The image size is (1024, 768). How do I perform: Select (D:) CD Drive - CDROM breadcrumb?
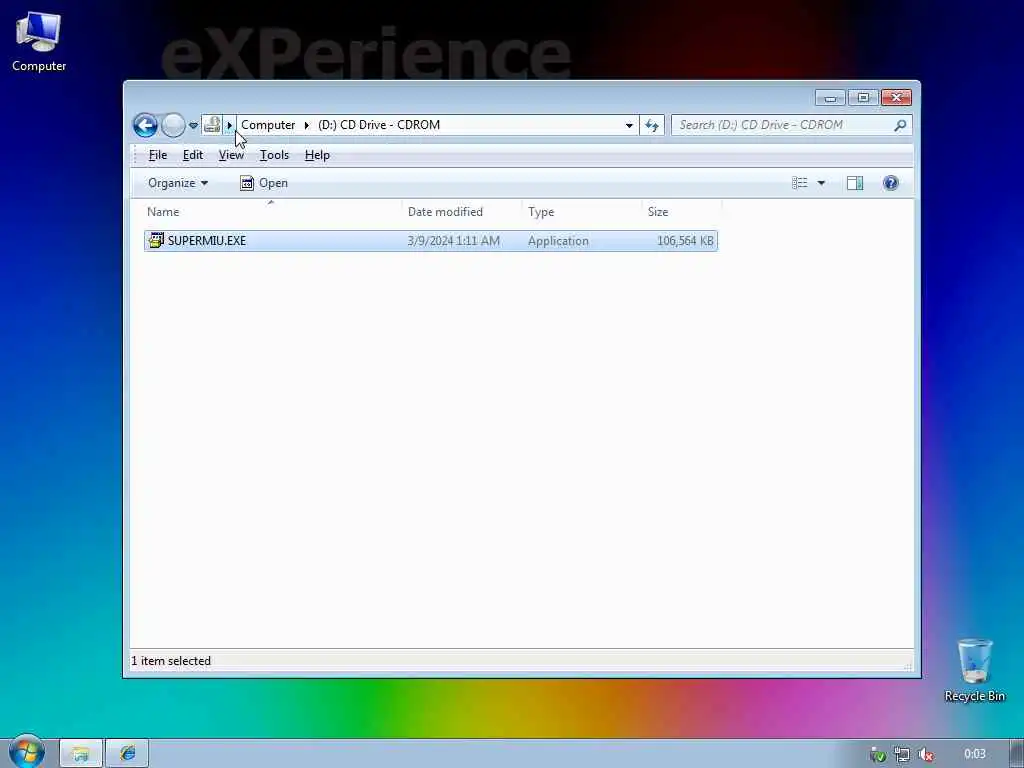(379, 125)
